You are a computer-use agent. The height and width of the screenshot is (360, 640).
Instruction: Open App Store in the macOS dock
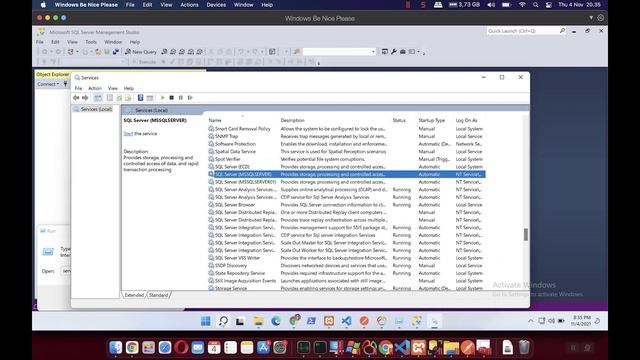(263, 347)
